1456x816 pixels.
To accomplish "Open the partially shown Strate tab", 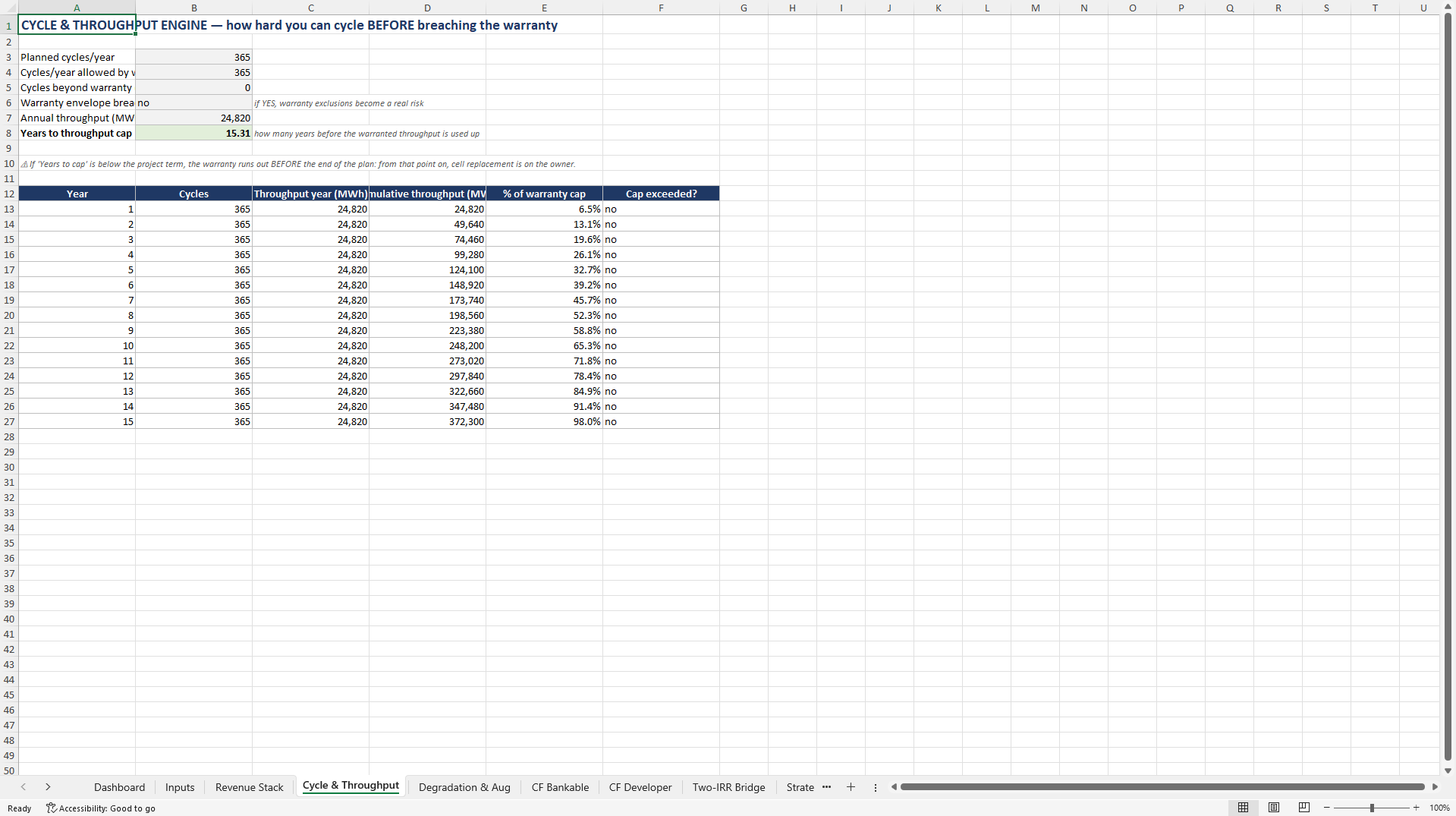I will tap(800, 787).
